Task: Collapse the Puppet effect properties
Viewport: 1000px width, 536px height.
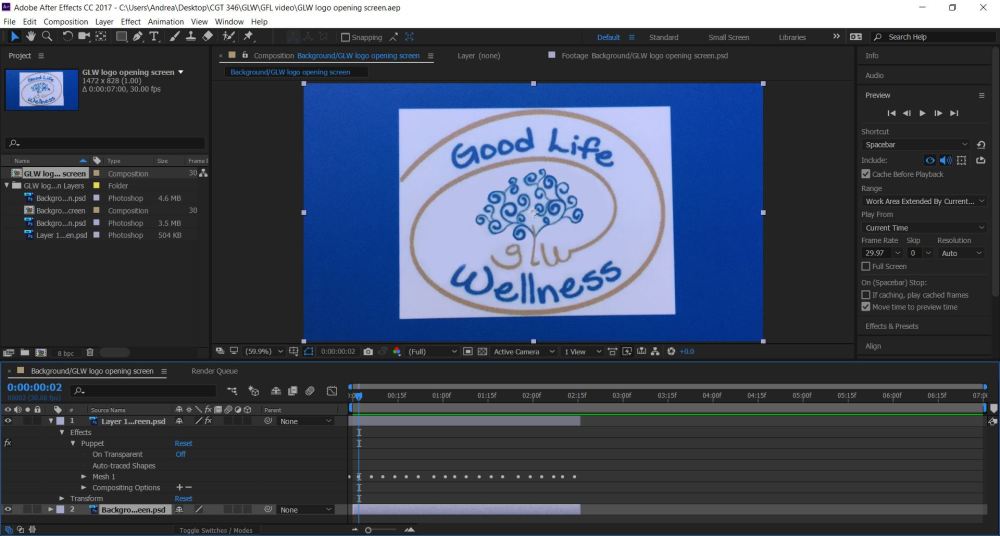Action: (73, 443)
